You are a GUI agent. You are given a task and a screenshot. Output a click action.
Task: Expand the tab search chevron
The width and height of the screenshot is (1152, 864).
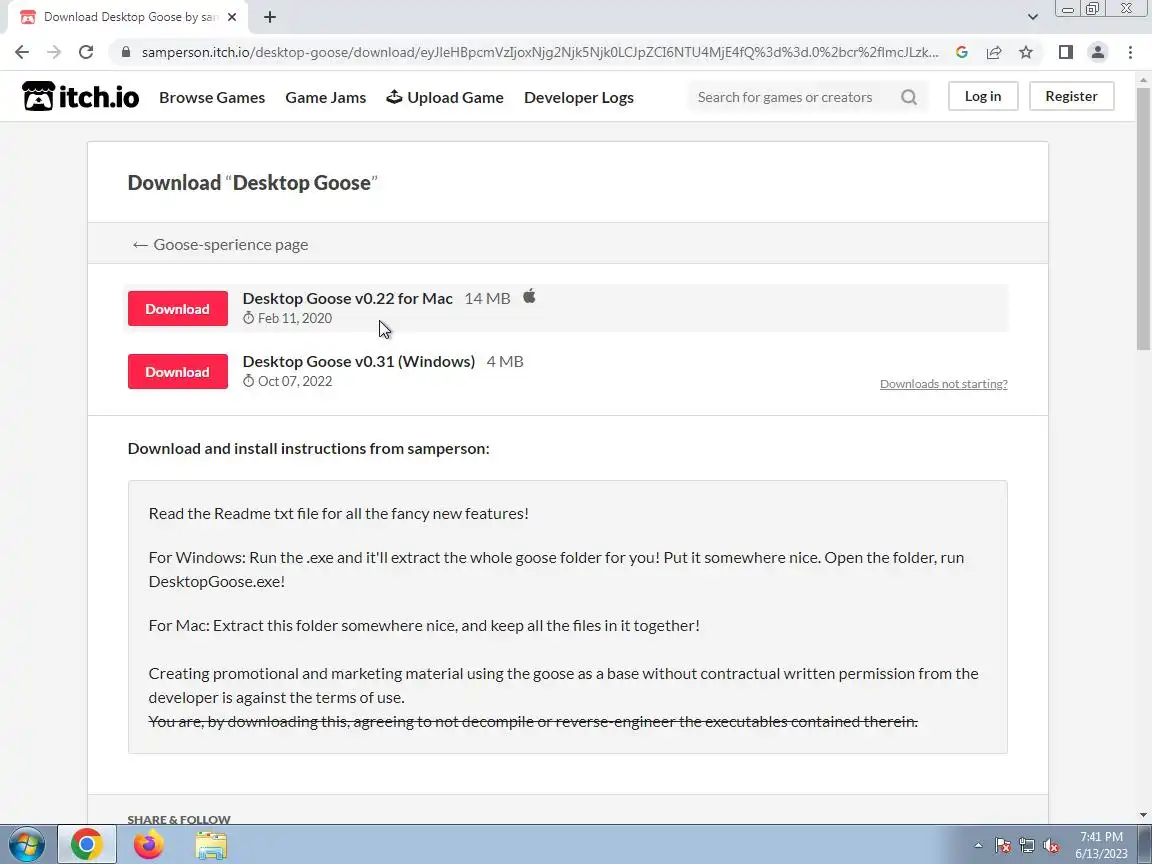click(x=1033, y=17)
